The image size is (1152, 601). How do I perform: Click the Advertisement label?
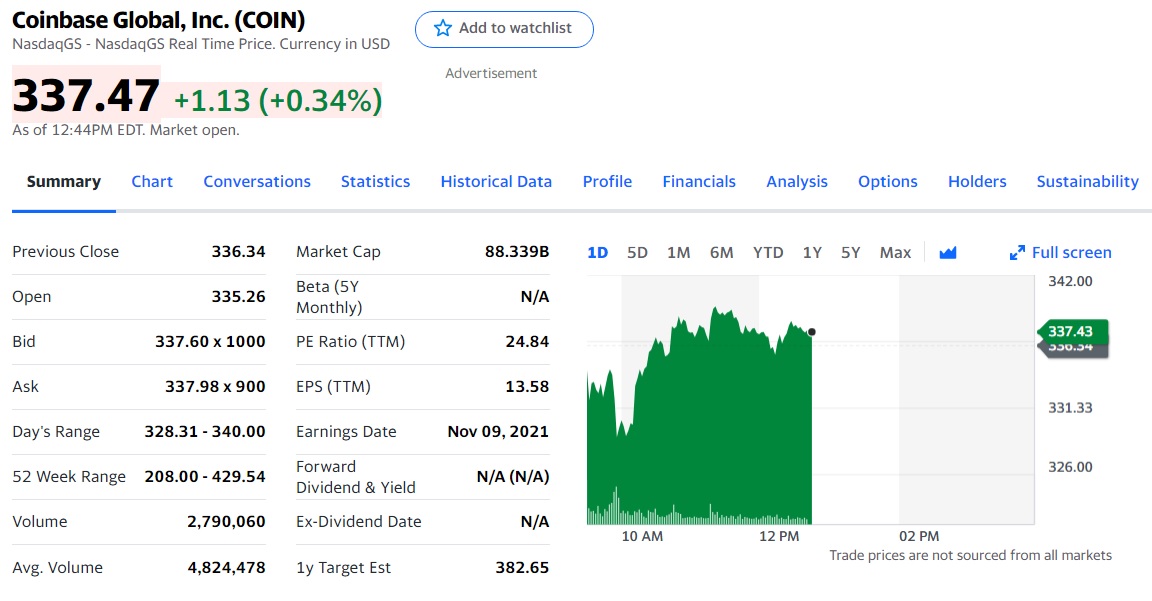[491, 73]
